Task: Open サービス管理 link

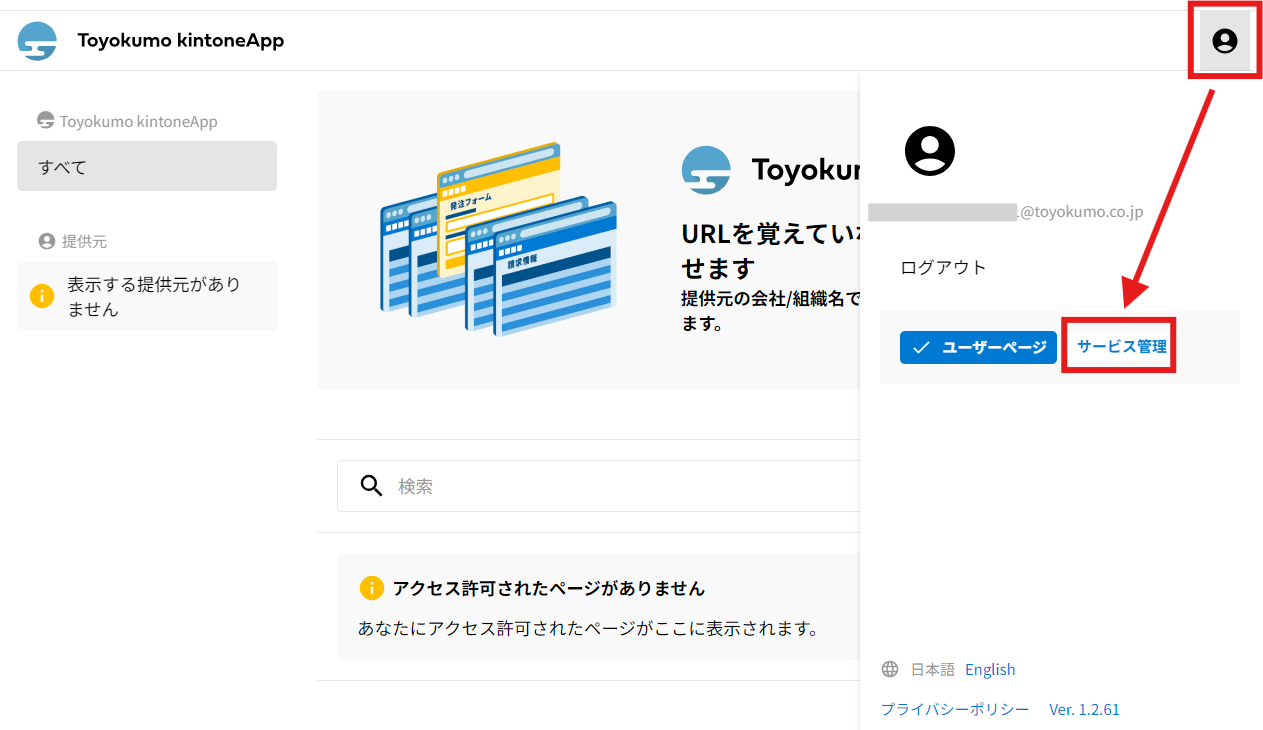Action: coord(1122,347)
